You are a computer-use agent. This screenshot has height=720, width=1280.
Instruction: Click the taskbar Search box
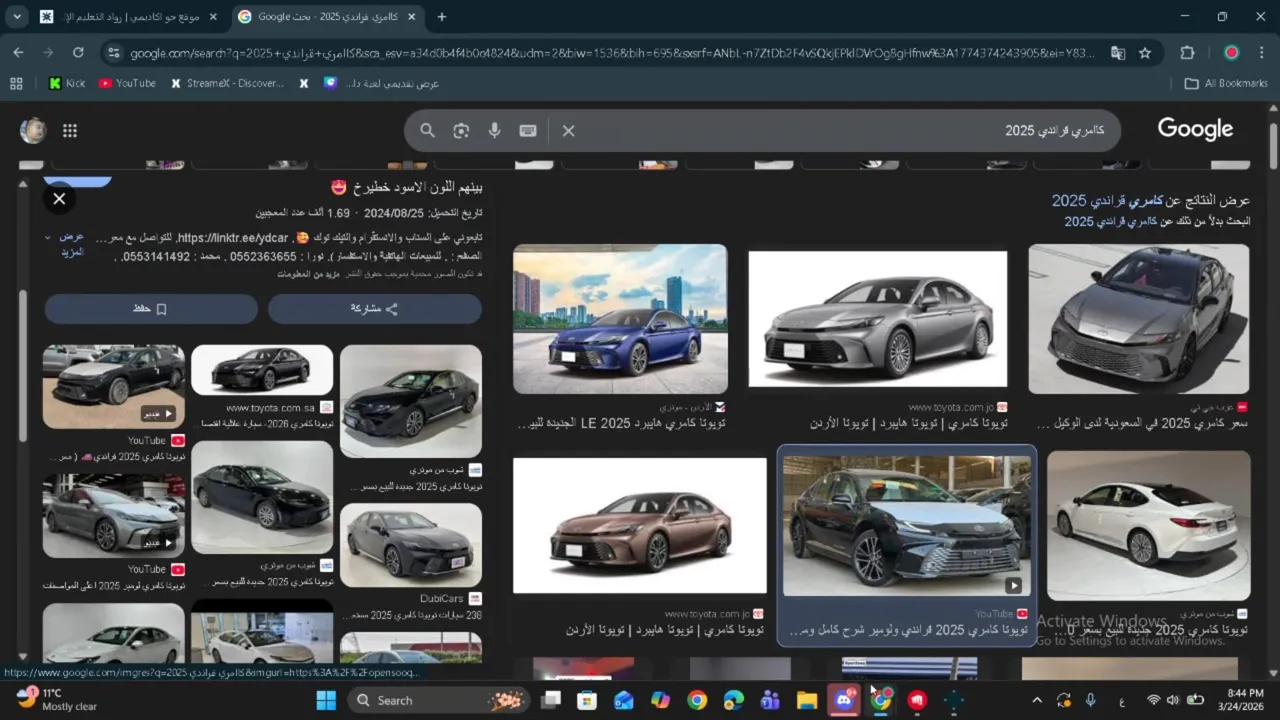440,700
